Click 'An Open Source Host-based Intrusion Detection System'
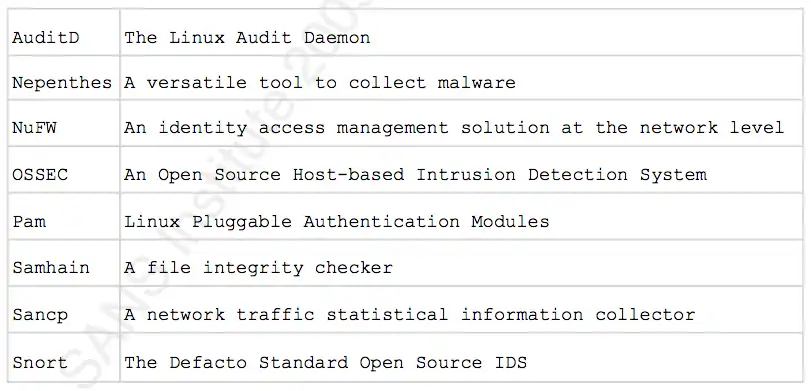Screen dimensions: 811x391 415,174
